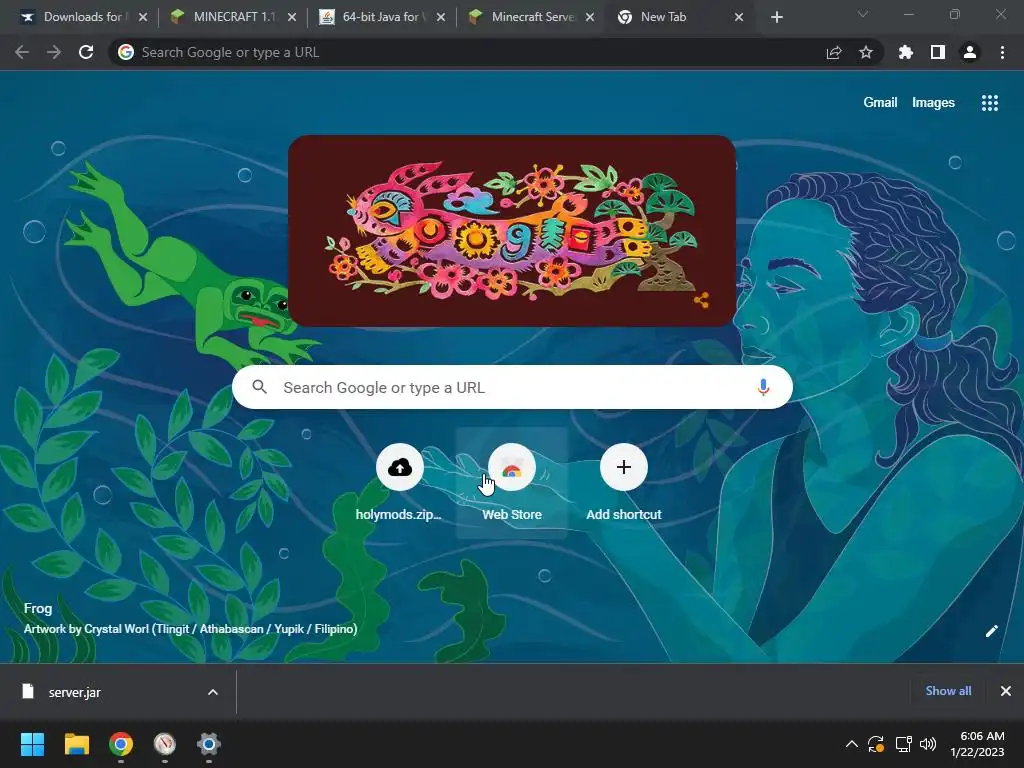Share the Google doodle
The image size is (1024, 768).
(701, 300)
